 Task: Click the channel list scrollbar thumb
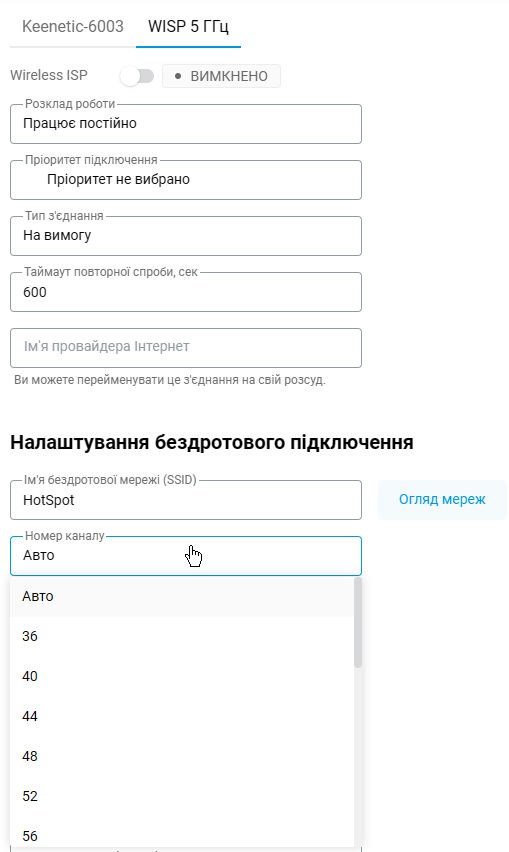[357, 623]
